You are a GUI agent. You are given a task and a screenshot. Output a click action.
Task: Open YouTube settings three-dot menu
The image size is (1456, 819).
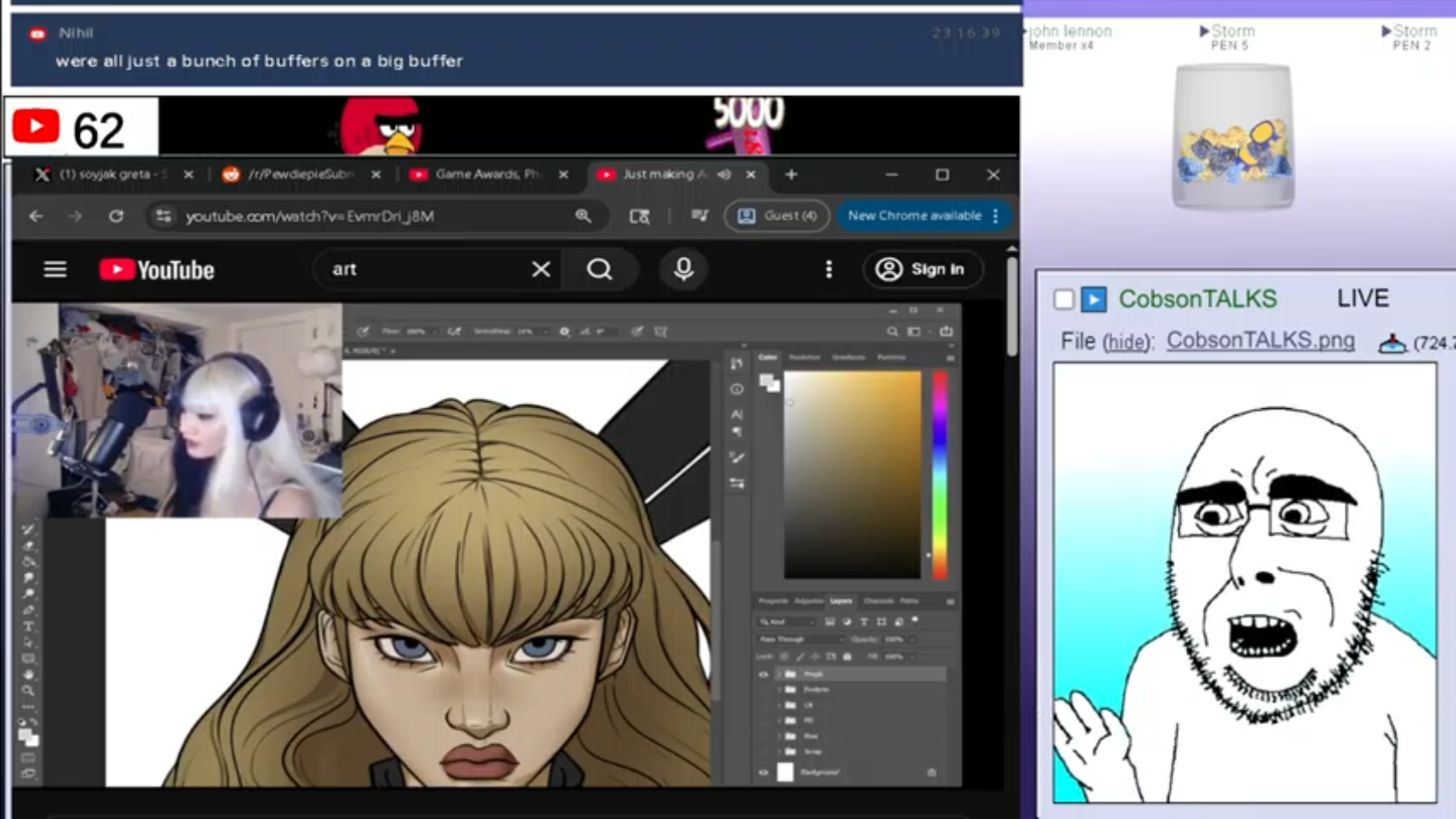(x=828, y=269)
